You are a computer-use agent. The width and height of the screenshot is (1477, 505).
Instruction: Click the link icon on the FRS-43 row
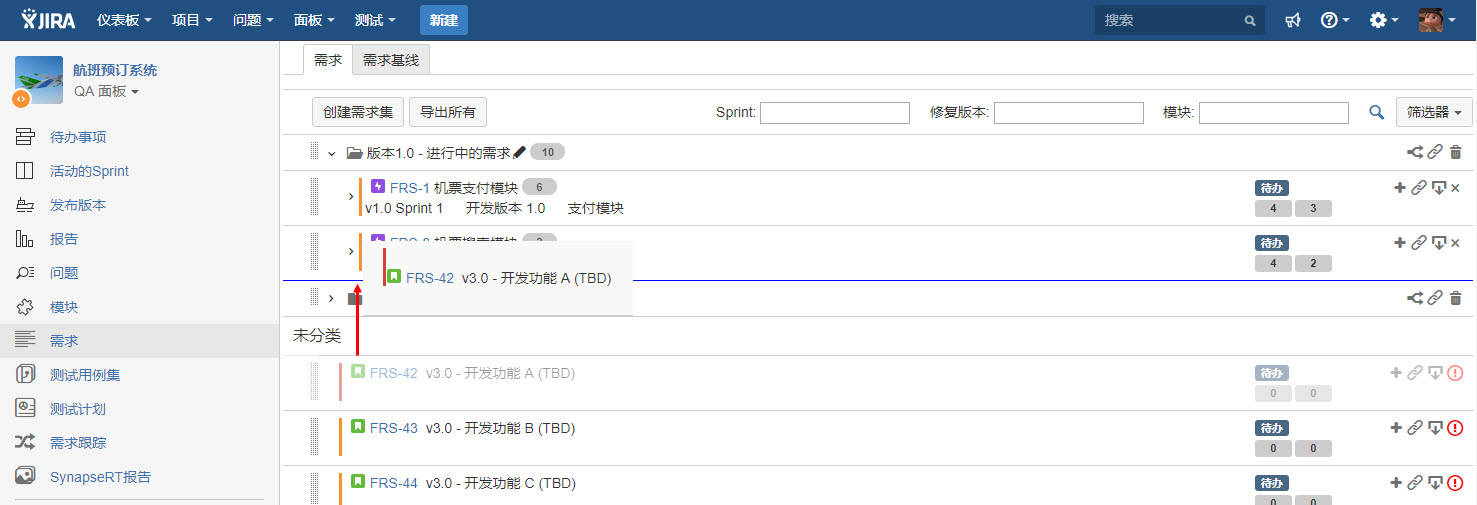tap(1415, 428)
